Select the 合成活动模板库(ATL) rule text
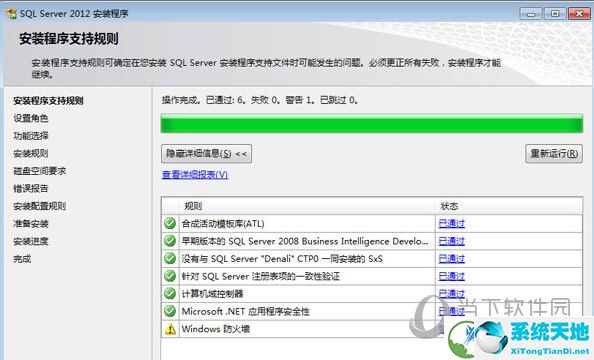This screenshot has height=360, width=594. (x=223, y=224)
